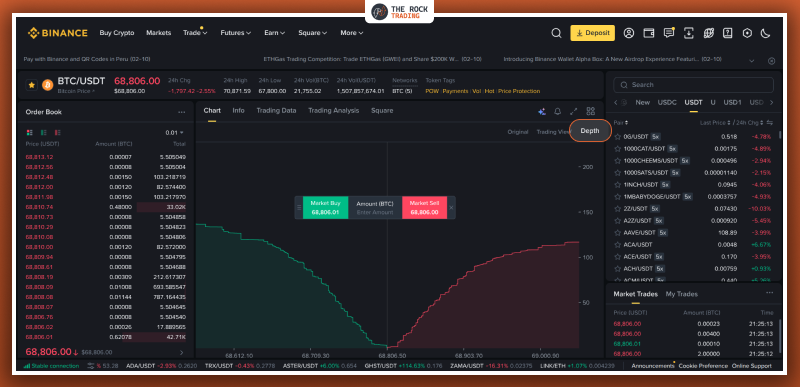Click the download app icon in header

(688, 33)
